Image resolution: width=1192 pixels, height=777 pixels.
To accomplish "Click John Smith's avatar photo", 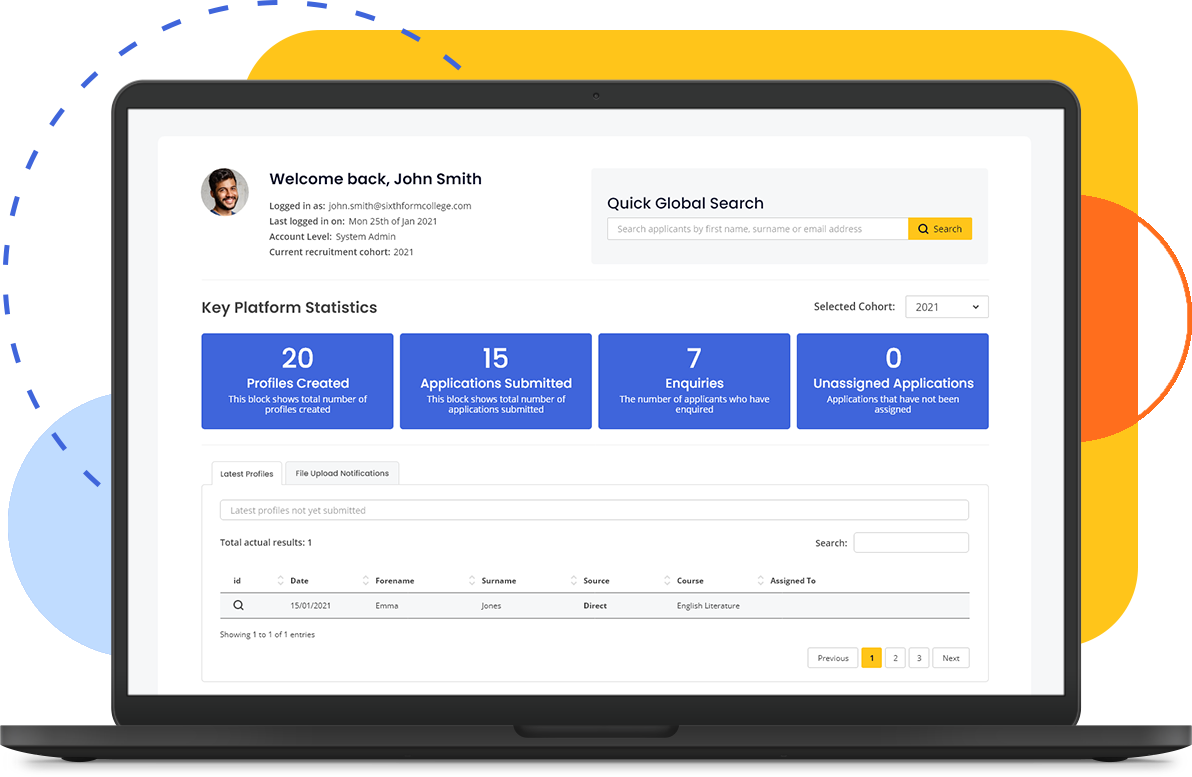I will click(225, 192).
